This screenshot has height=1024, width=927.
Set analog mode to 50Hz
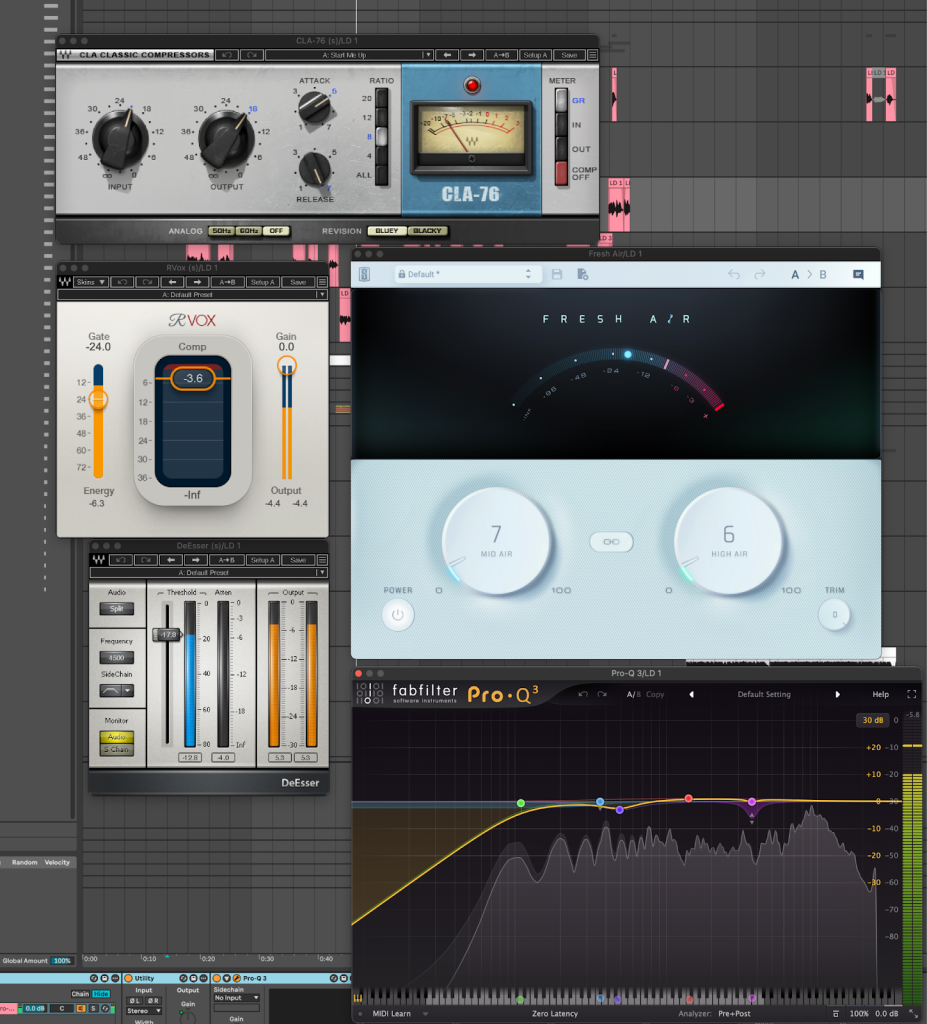[222, 231]
